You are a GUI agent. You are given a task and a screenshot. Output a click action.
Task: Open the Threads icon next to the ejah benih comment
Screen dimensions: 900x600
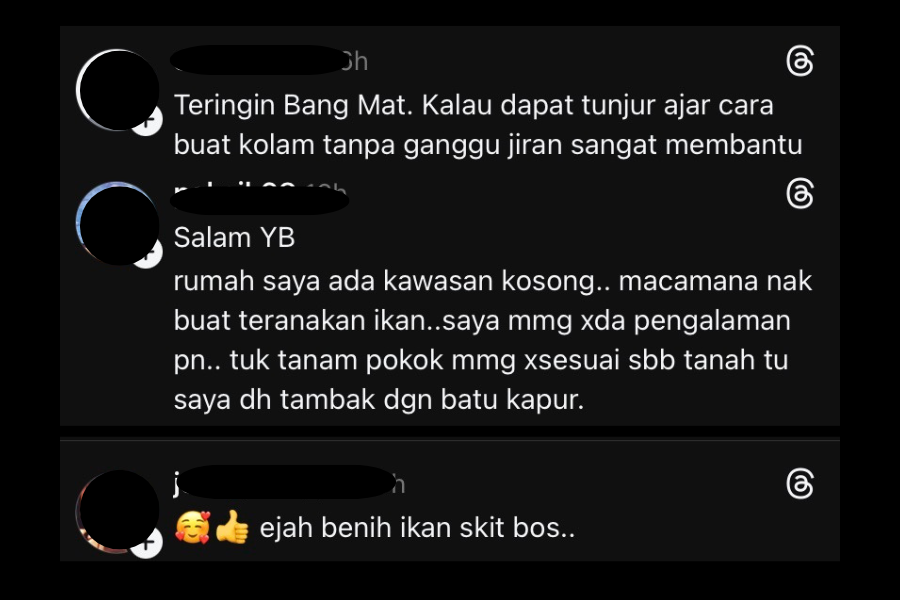click(x=800, y=484)
